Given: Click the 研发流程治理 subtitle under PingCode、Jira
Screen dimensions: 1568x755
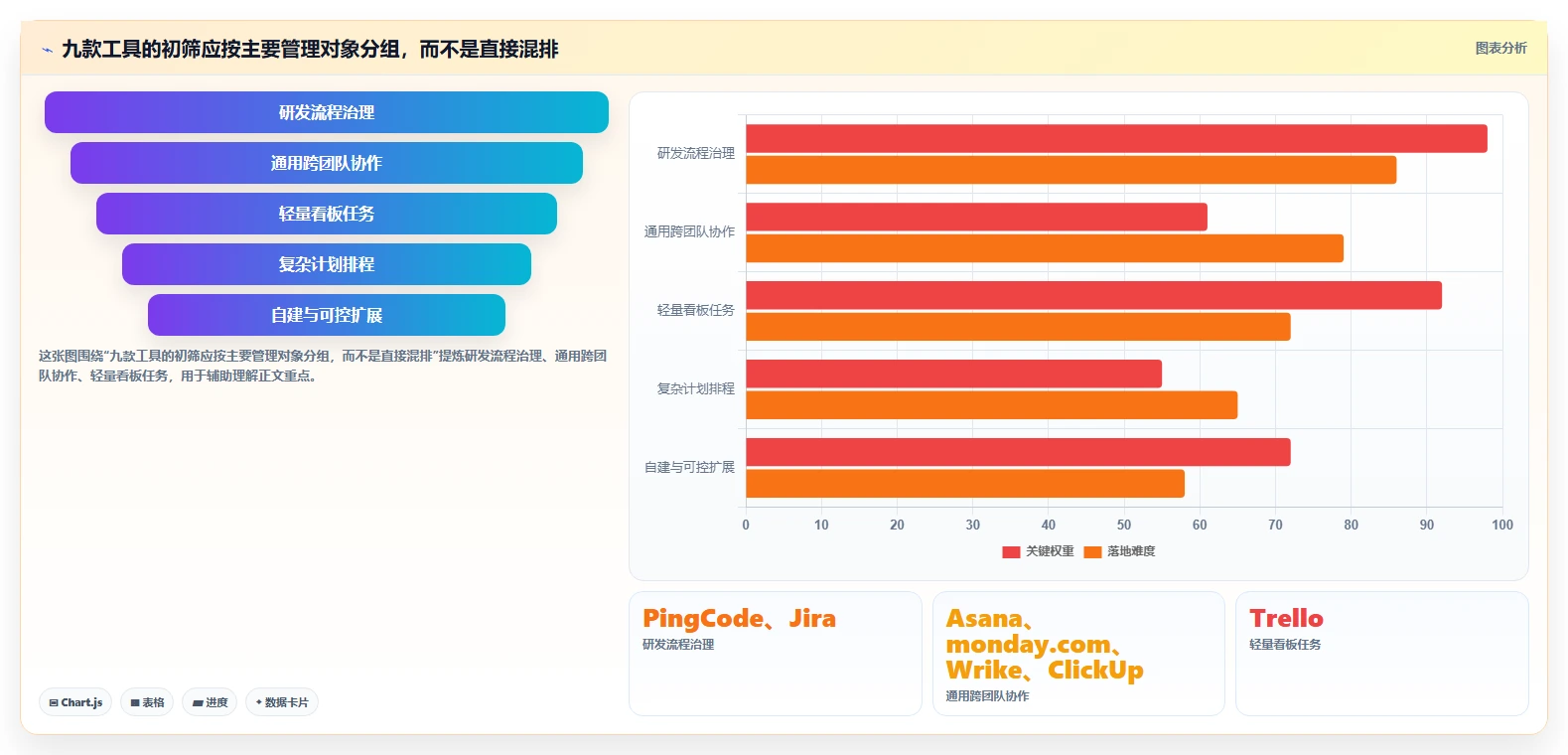Looking at the screenshot, I should [678, 645].
